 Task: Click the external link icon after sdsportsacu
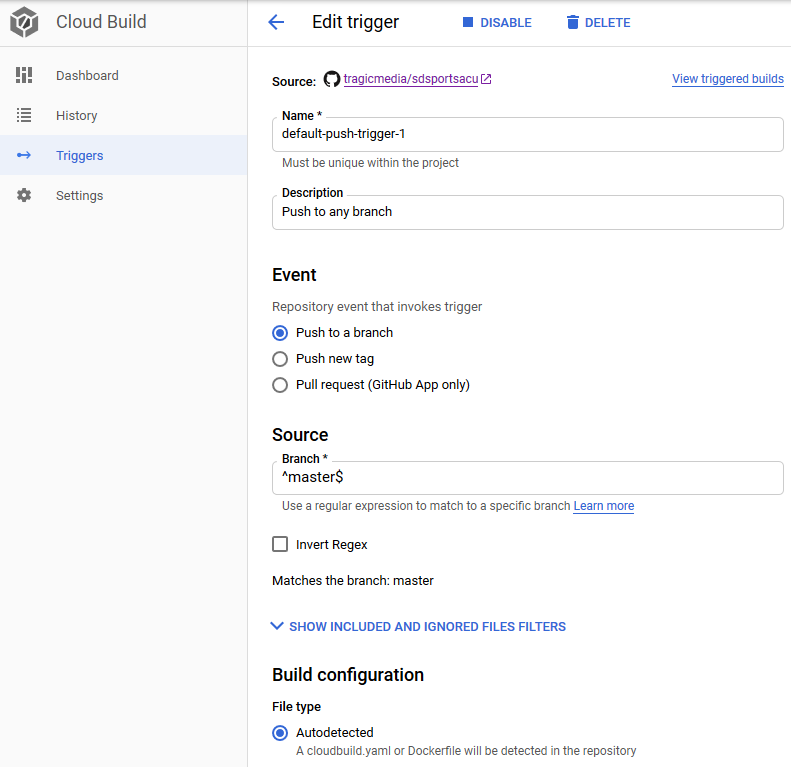point(486,79)
